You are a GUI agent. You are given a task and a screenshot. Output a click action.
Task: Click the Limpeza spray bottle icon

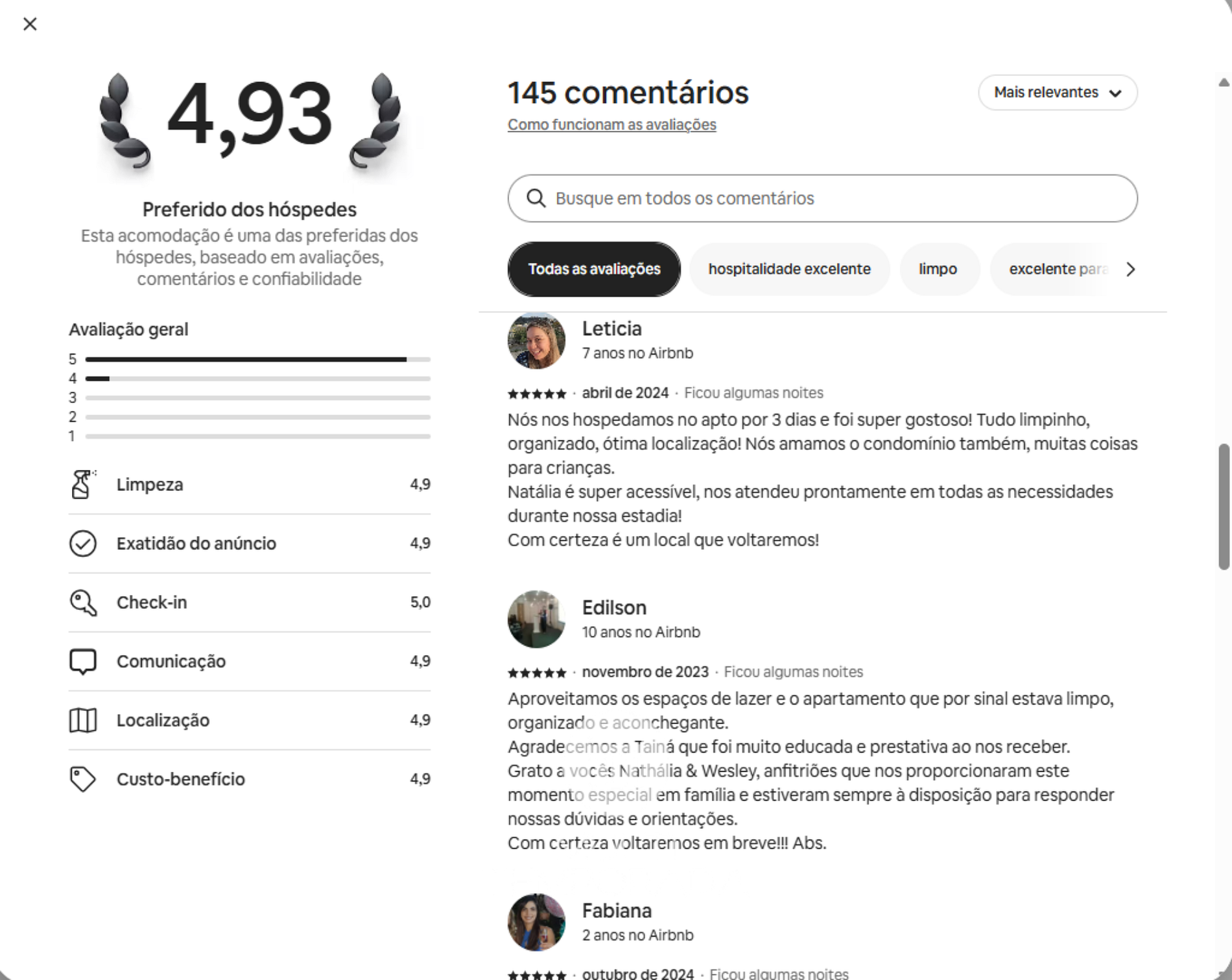tap(82, 484)
